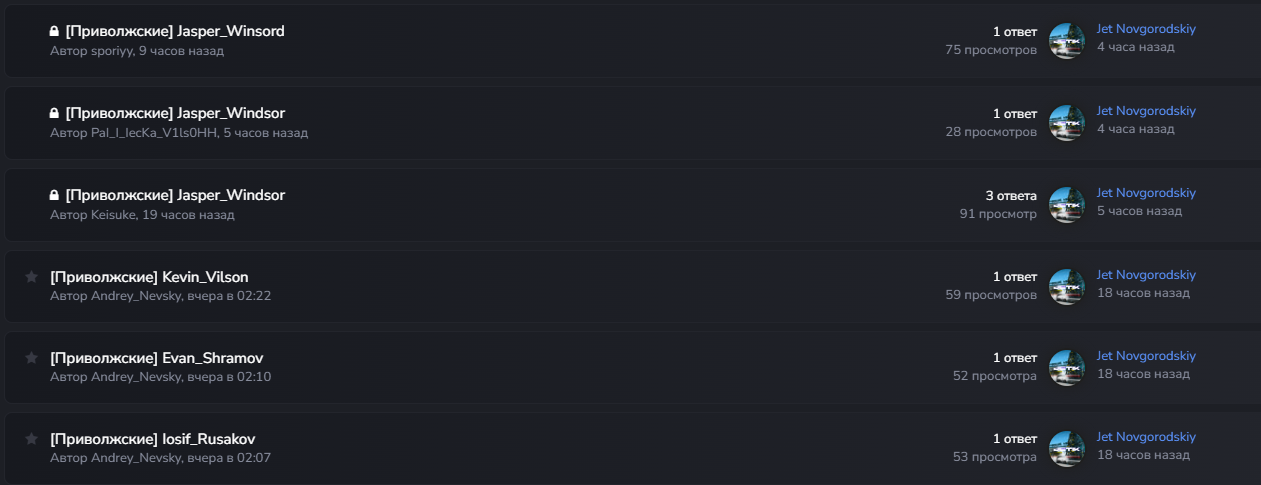Click Jet Novgorodskiy in the Evan_Shramov row

click(x=1146, y=356)
